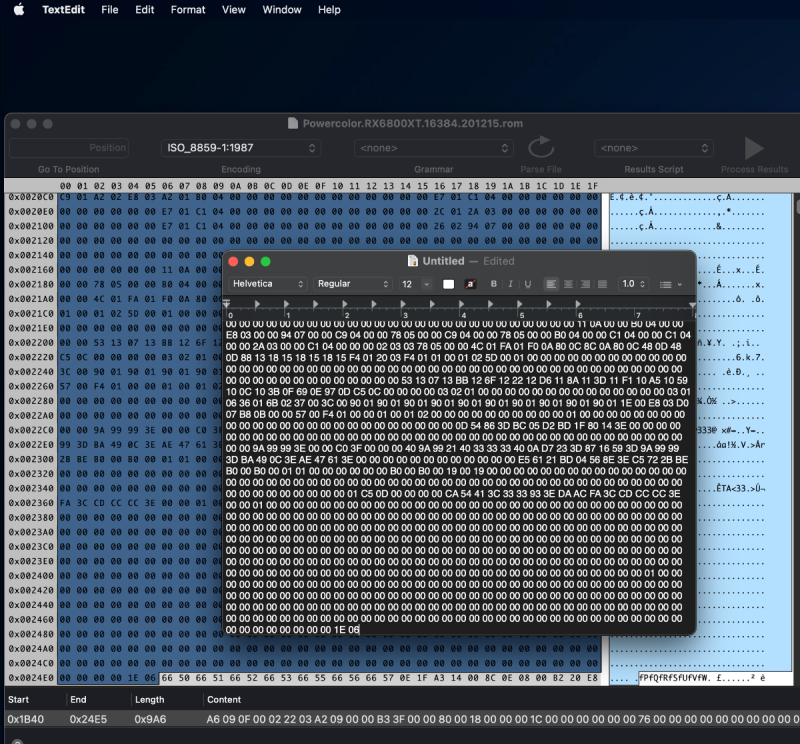Open the Window menu
Viewport: 800px width, 744px height.
point(282,10)
